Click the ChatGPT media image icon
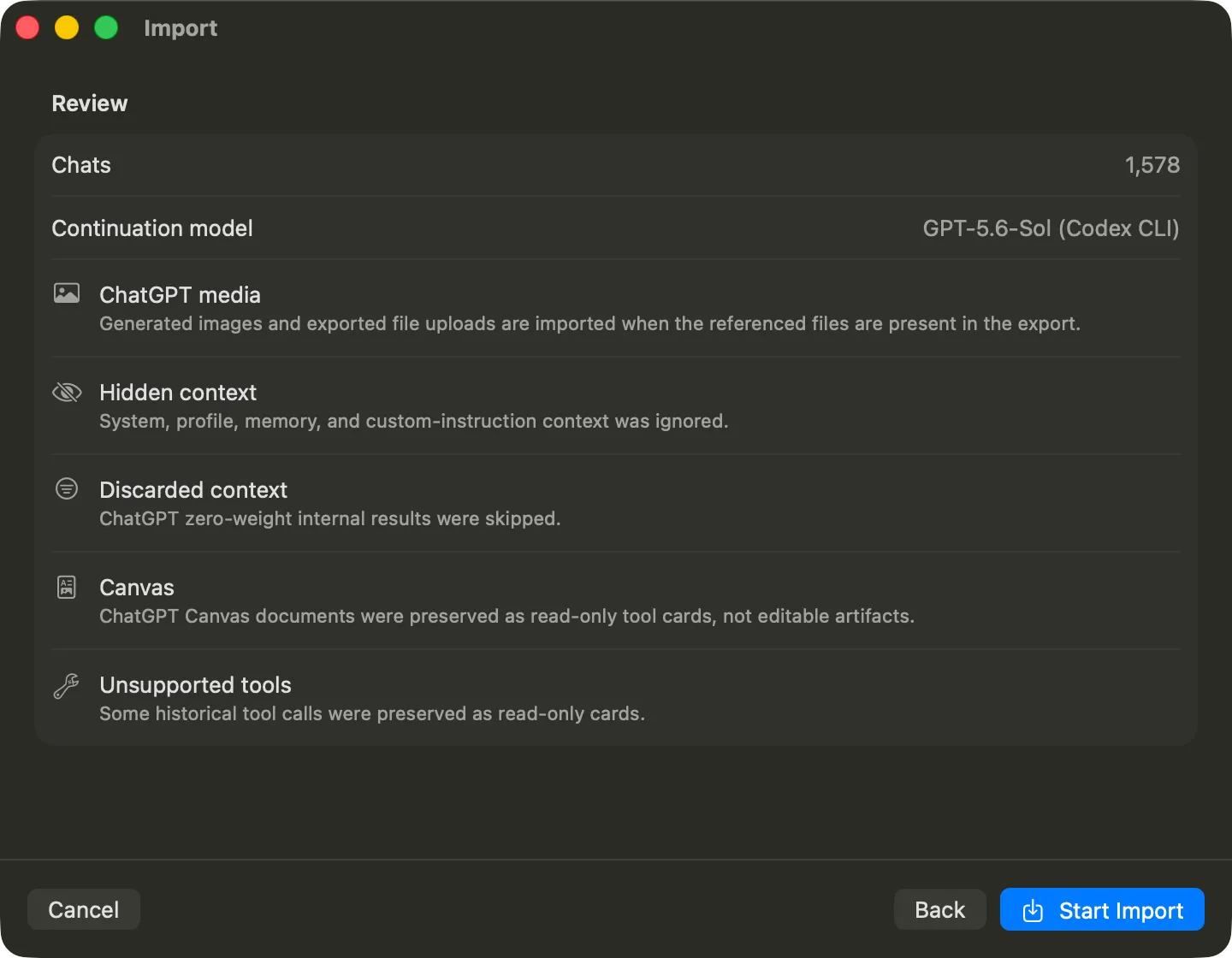This screenshot has width=1232, height=958. pos(67,293)
